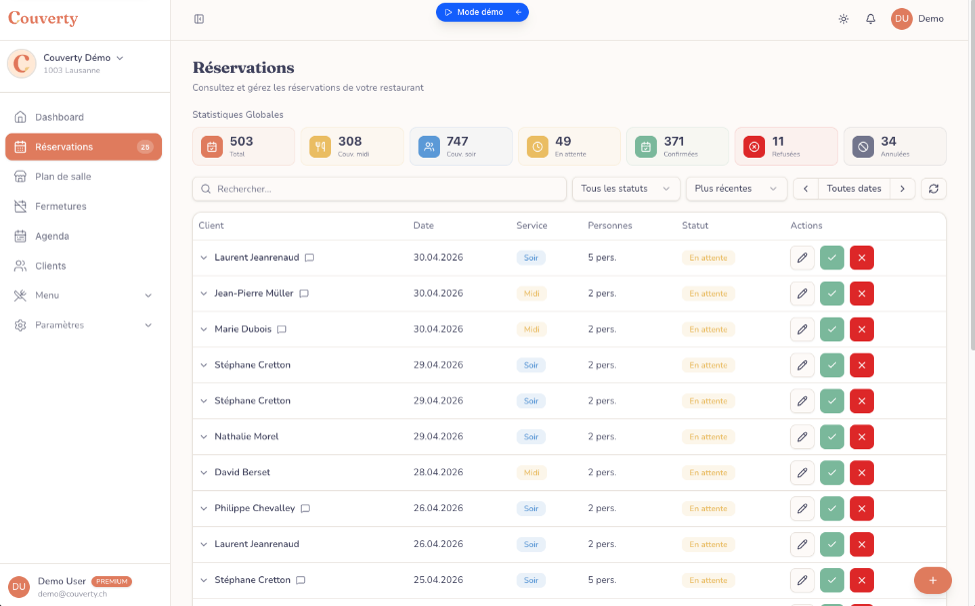
Task: Refuse Philippe Chevalley's reservation
Action: tap(862, 508)
